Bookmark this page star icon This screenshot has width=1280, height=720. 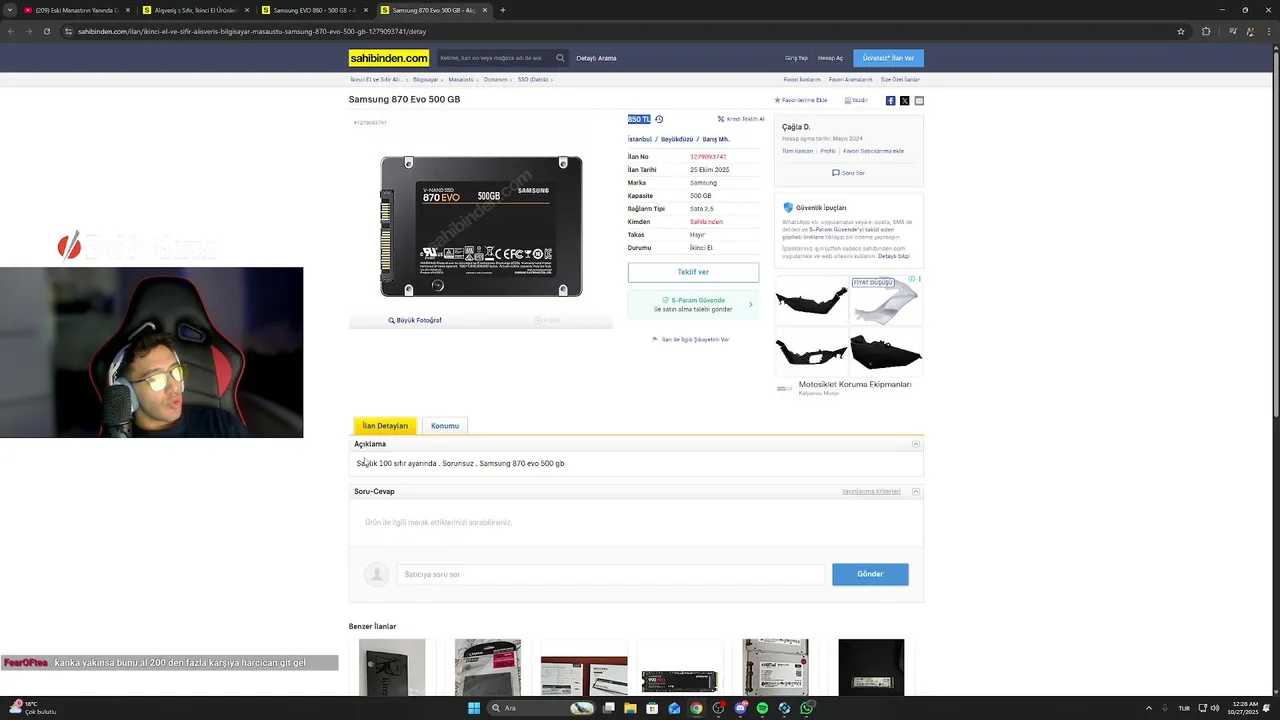coord(1181,31)
